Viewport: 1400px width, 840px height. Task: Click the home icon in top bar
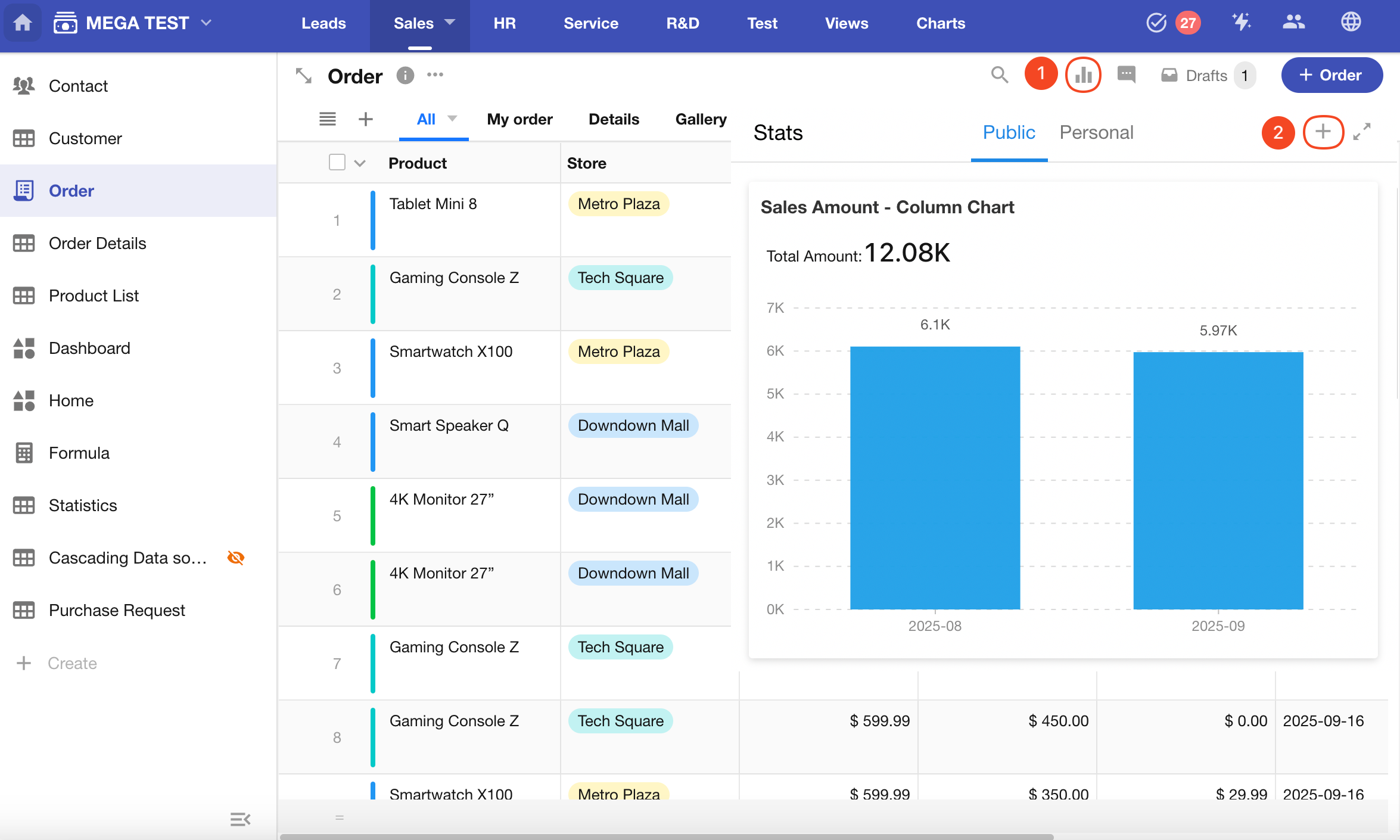point(23,23)
